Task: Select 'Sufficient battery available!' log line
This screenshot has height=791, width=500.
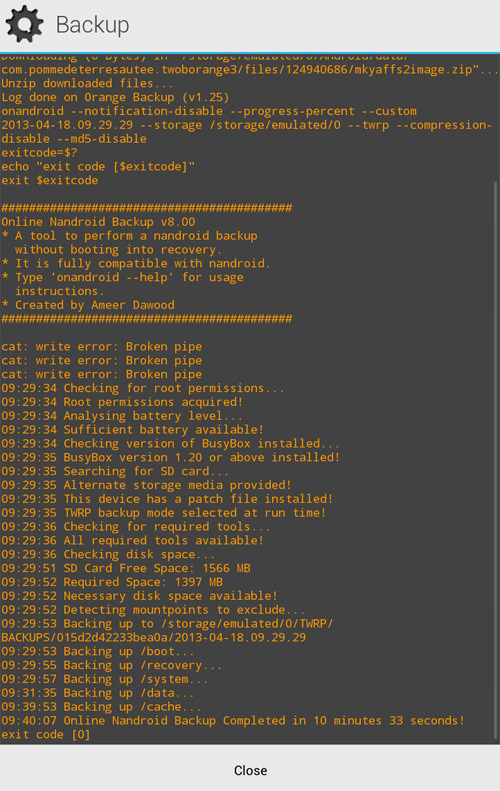Action: [x=132, y=430]
